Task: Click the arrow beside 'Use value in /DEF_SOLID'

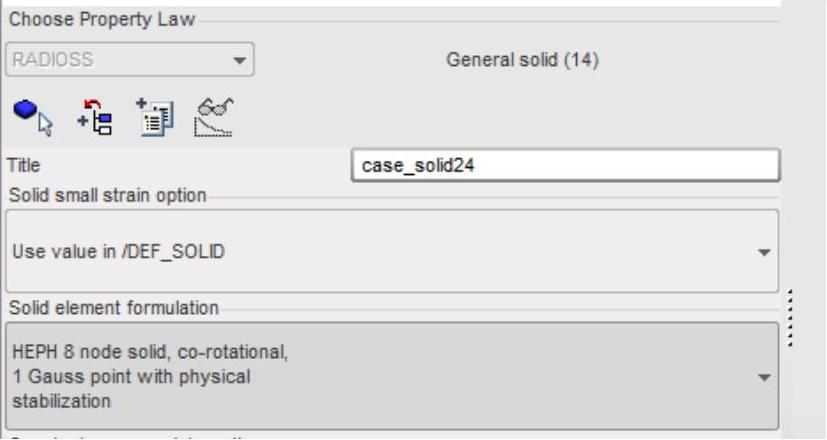Action: tap(764, 252)
